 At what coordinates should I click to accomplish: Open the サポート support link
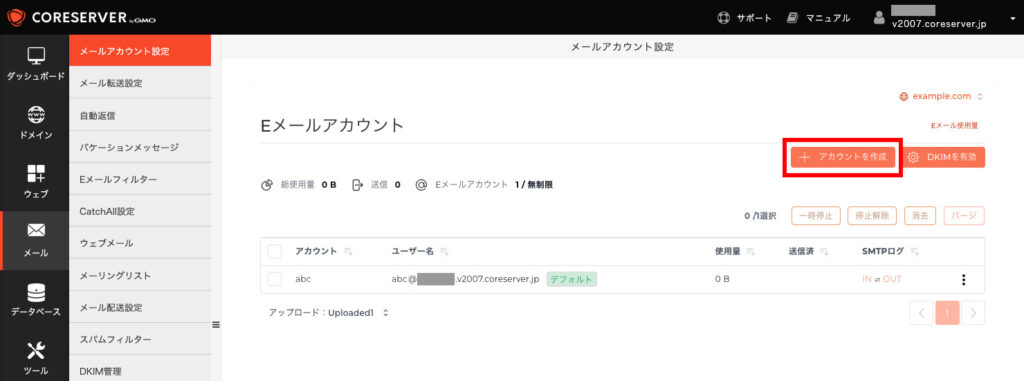tap(754, 18)
